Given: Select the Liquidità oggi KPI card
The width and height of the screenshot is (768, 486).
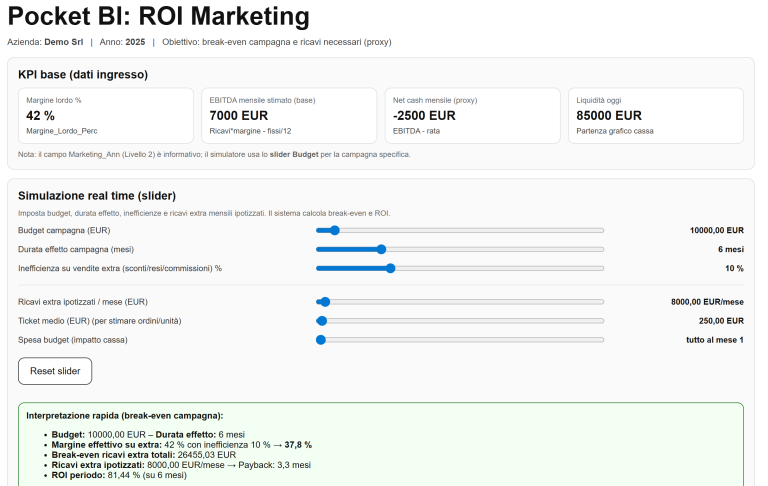Looking at the screenshot, I should click(655, 115).
